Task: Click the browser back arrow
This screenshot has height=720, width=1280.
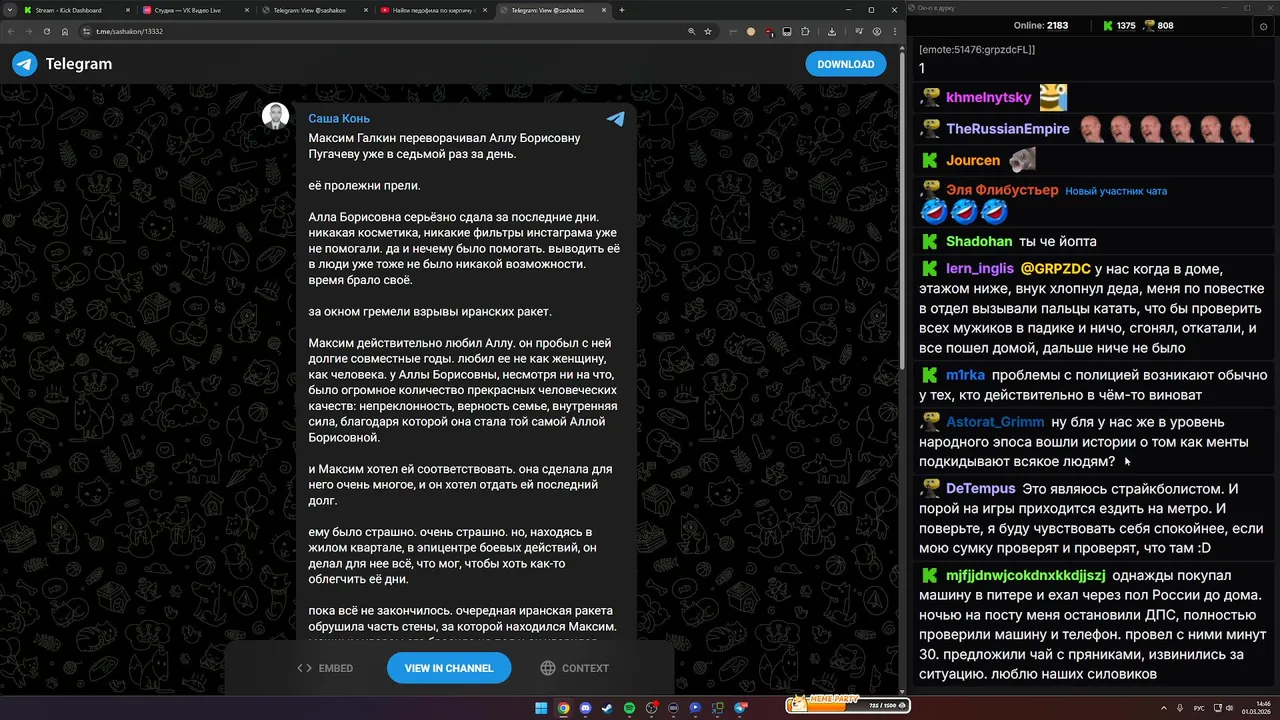Action: pyautogui.click(x=13, y=32)
